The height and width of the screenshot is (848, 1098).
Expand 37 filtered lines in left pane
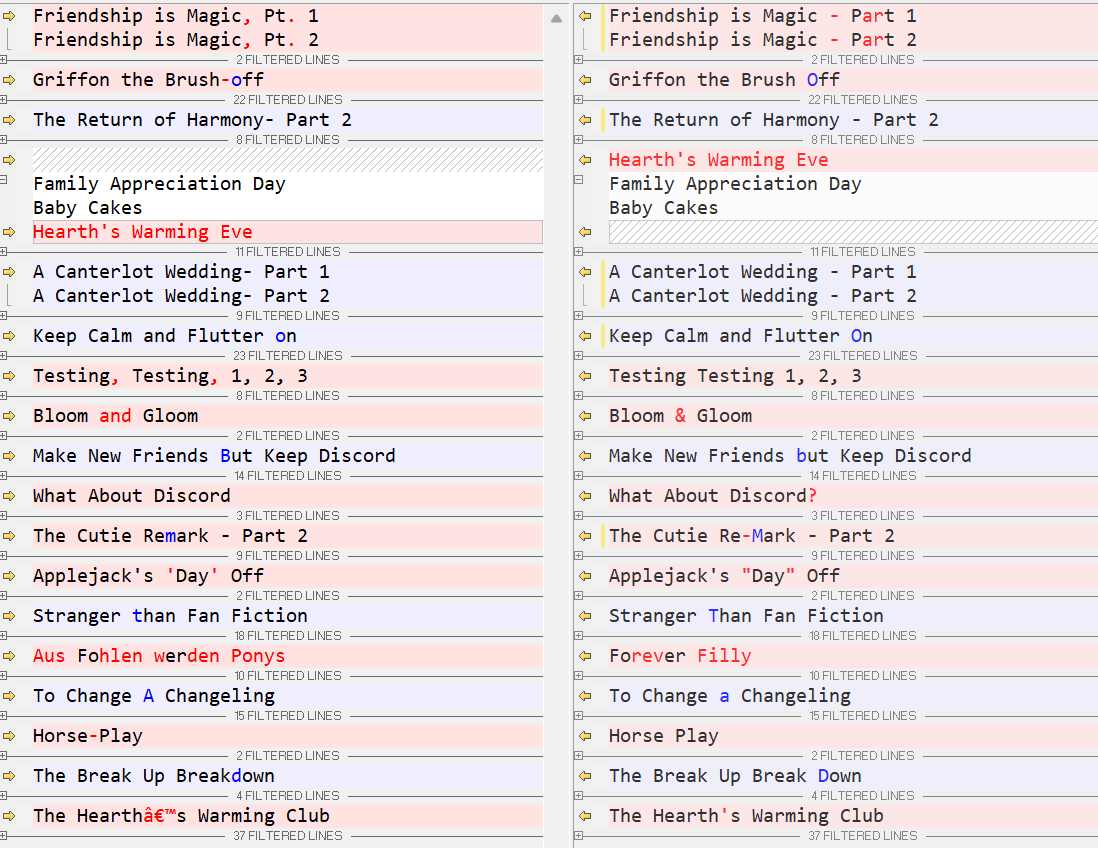(4, 836)
